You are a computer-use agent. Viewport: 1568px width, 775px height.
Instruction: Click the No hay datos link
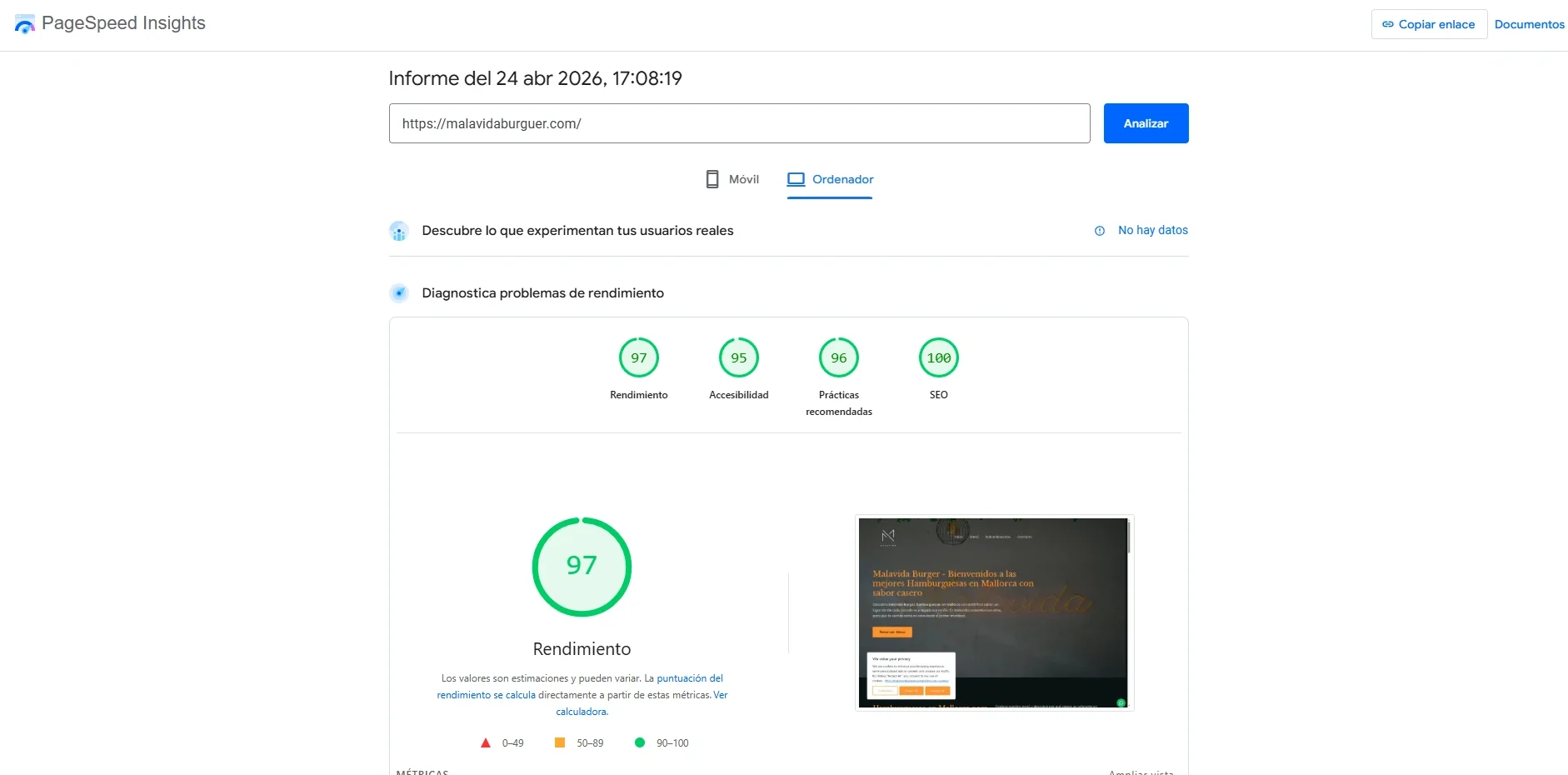1152,230
